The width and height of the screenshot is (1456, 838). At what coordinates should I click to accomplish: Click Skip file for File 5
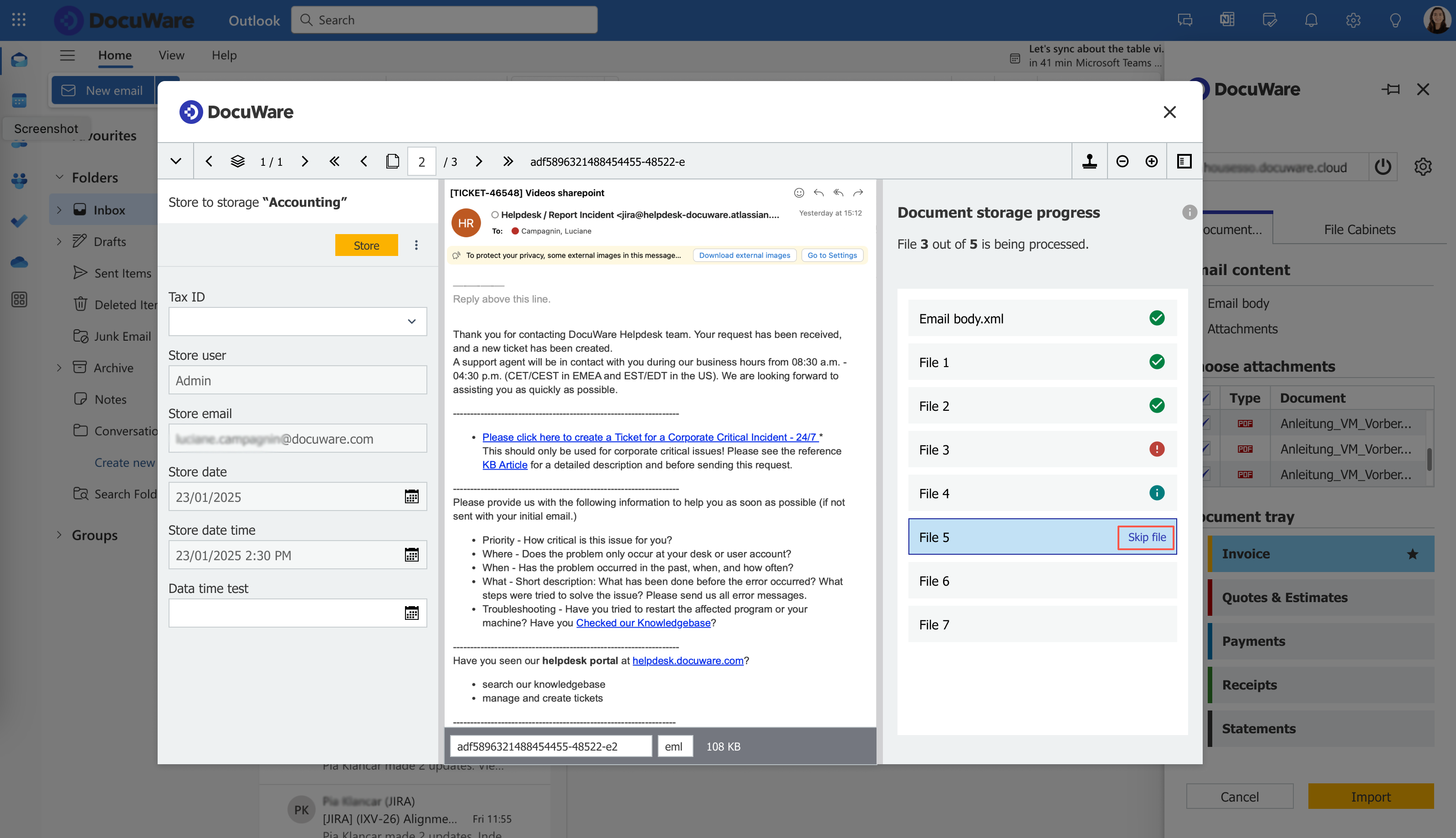[x=1145, y=537]
